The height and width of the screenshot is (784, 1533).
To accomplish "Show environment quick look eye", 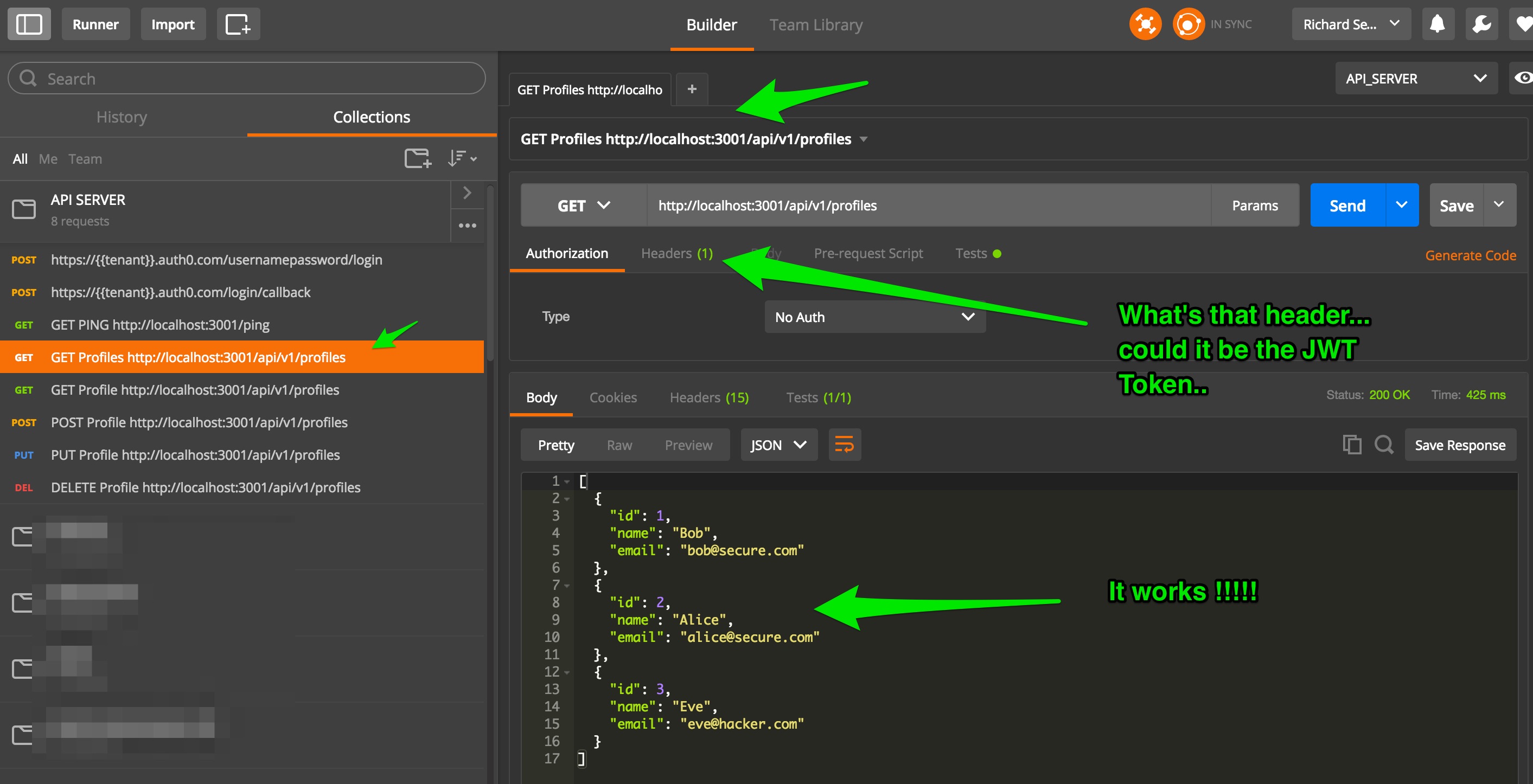I will [1522, 79].
